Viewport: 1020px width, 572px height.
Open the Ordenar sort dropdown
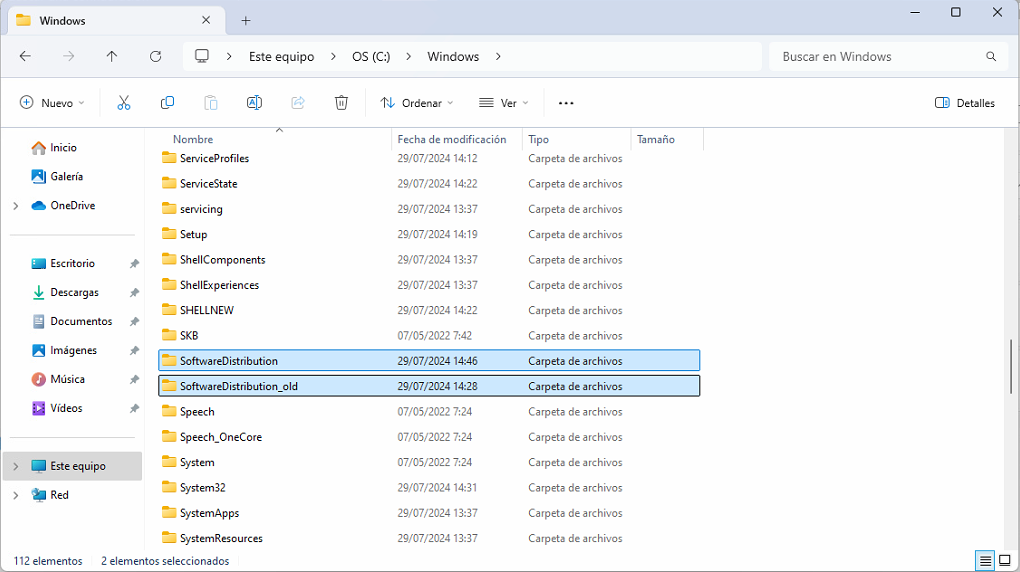click(417, 103)
